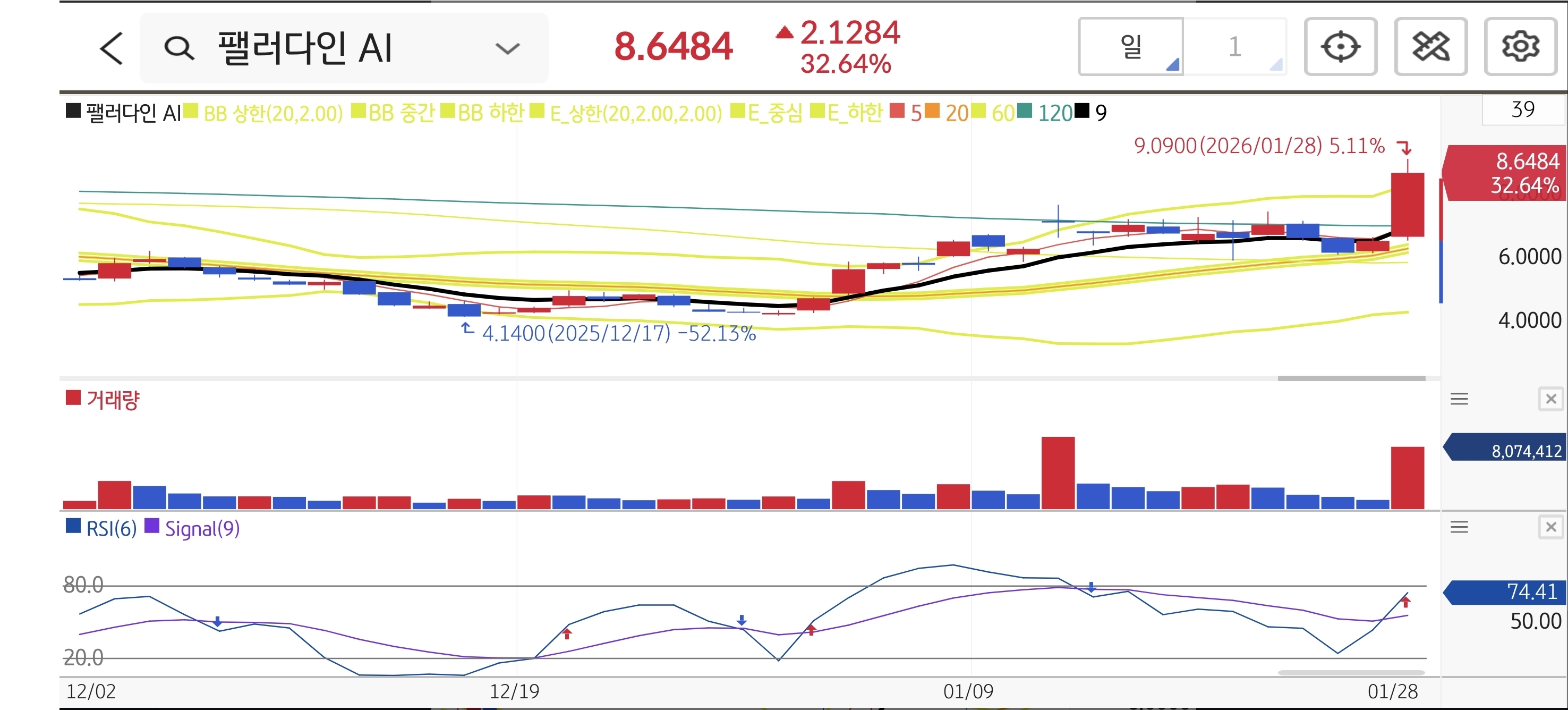Toggle the Signal(9) legend entry

201,528
